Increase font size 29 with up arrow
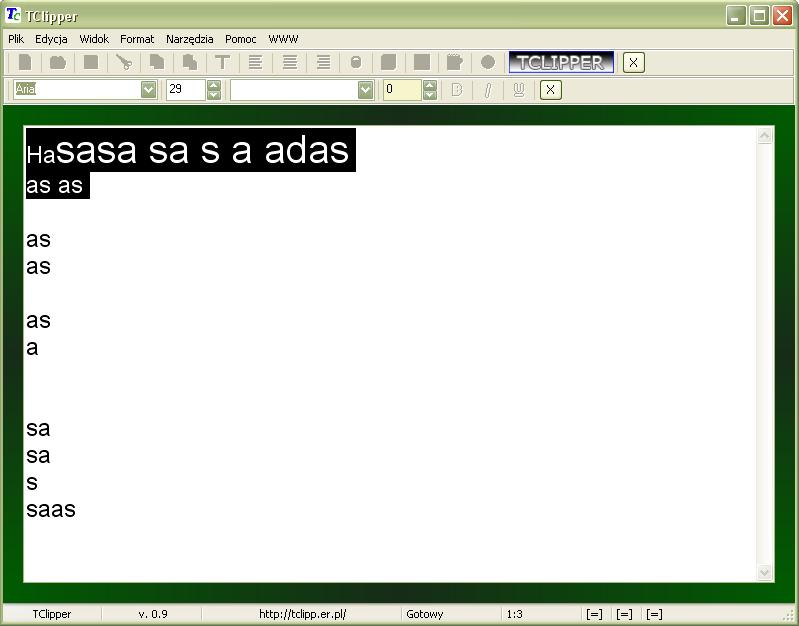The height and width of the screenshot is (626, 799). point(213,85)
